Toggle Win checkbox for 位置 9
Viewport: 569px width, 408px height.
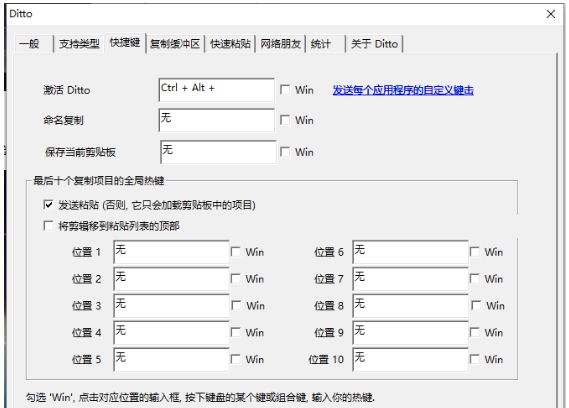click(475, 332)
